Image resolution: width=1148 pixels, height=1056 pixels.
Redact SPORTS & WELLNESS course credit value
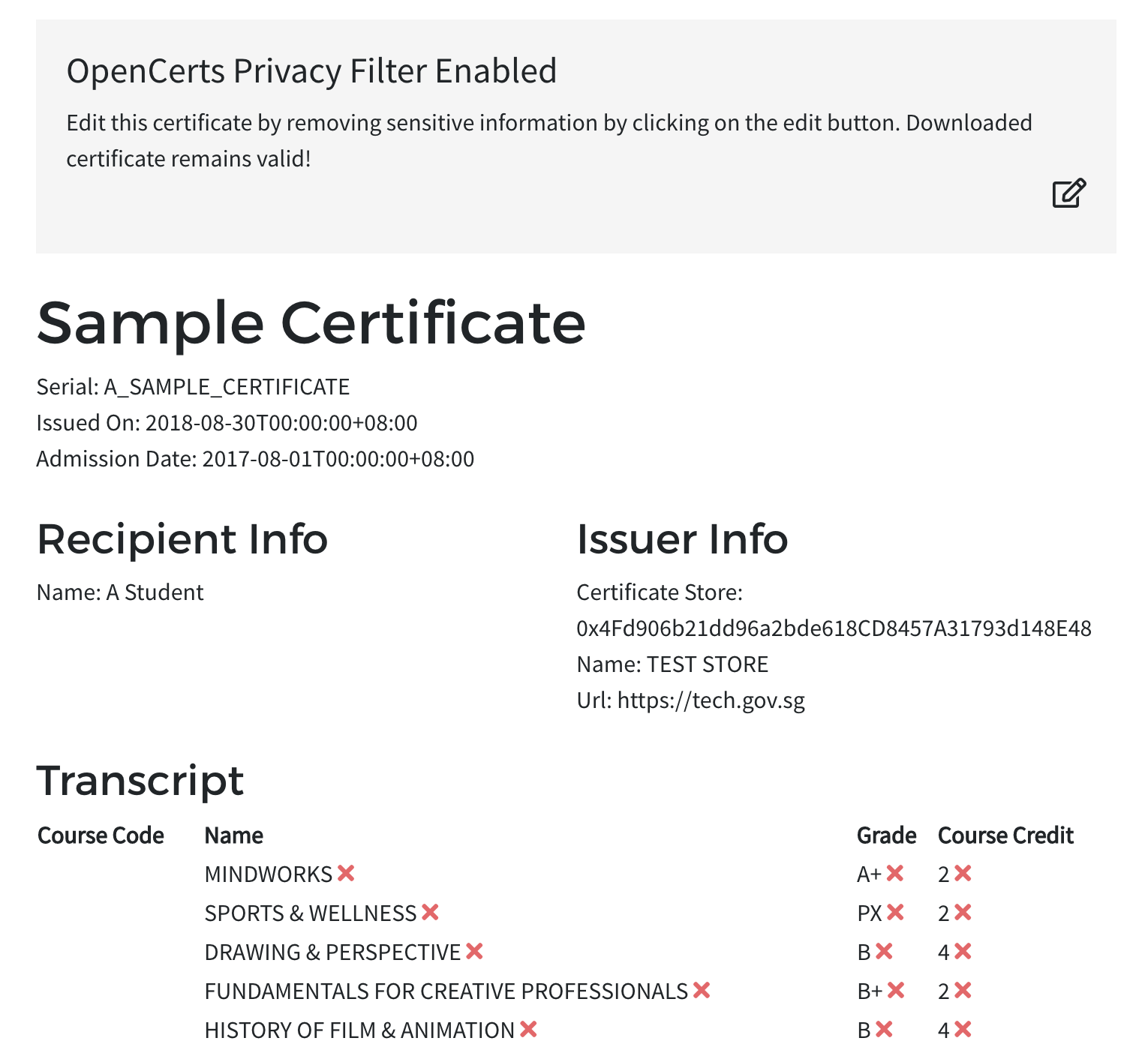point(964,913)
